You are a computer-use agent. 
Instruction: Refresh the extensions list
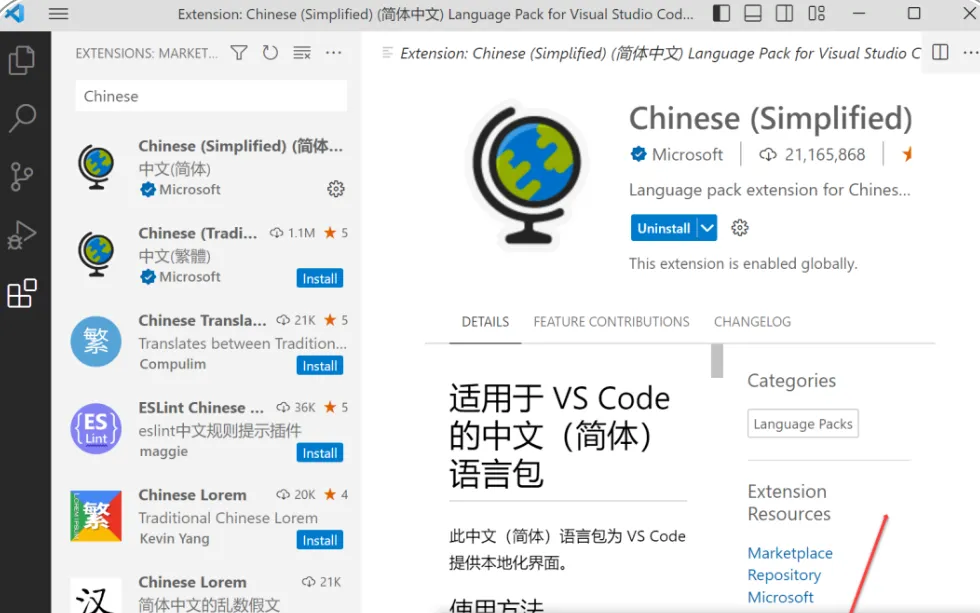coord(270,53)
